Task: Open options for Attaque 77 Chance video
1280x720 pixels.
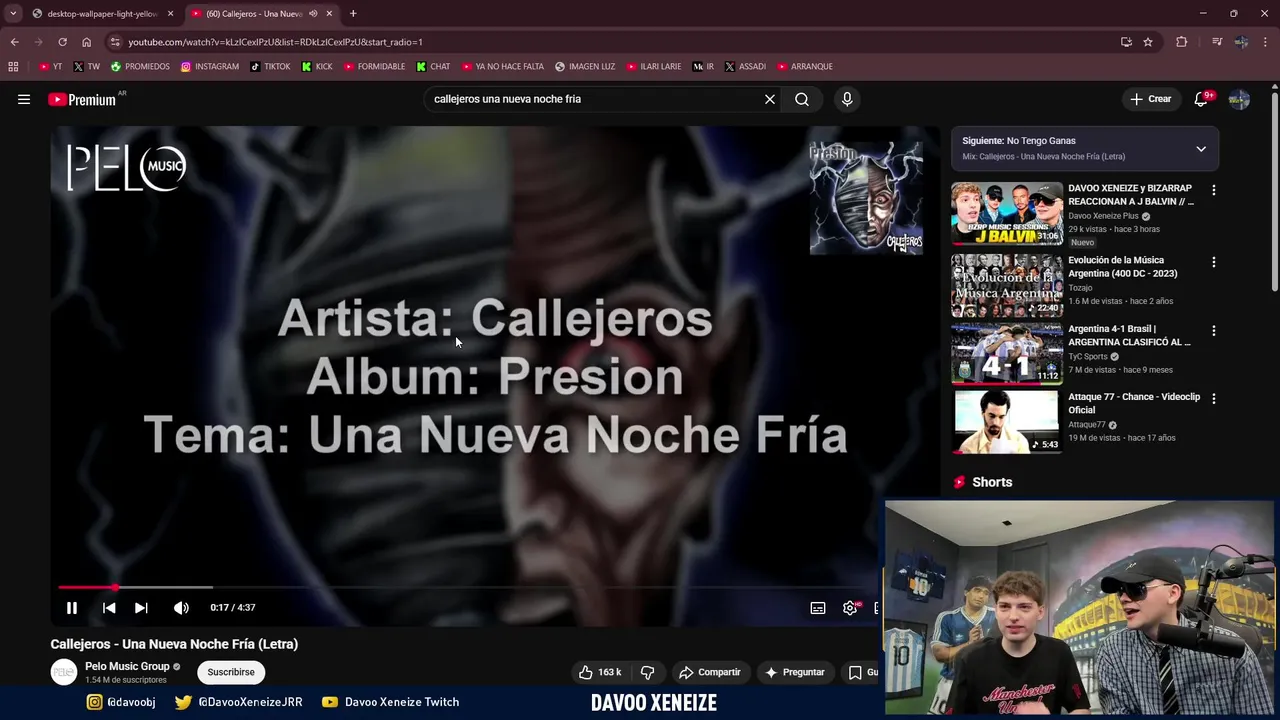Action: click(x=1214, y=398)
